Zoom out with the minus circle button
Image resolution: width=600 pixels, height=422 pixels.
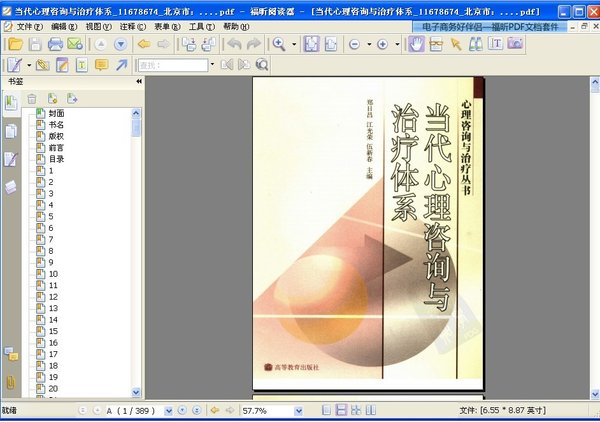point(354,44)
